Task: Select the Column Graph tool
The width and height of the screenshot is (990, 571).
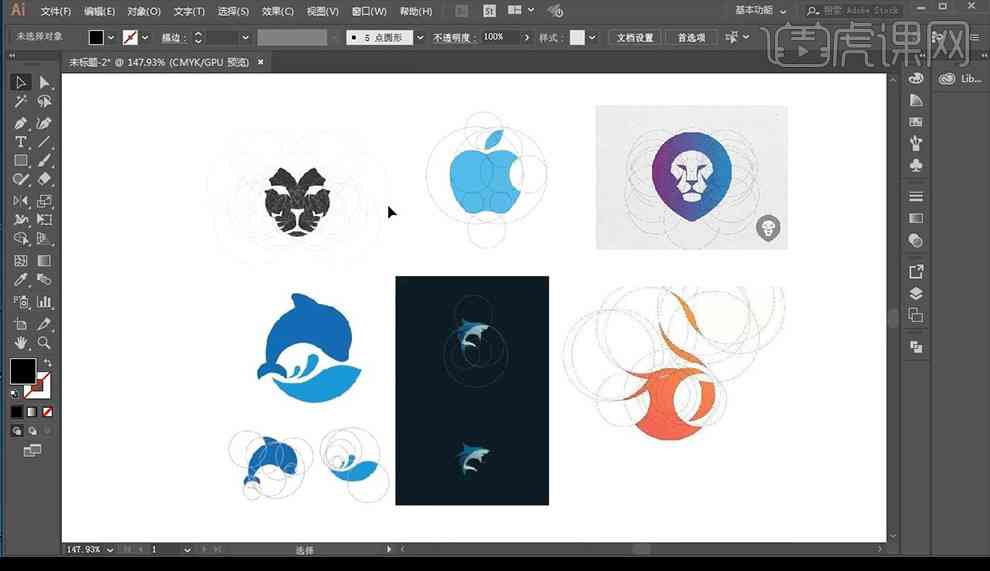Action: (x=44, y=301)
